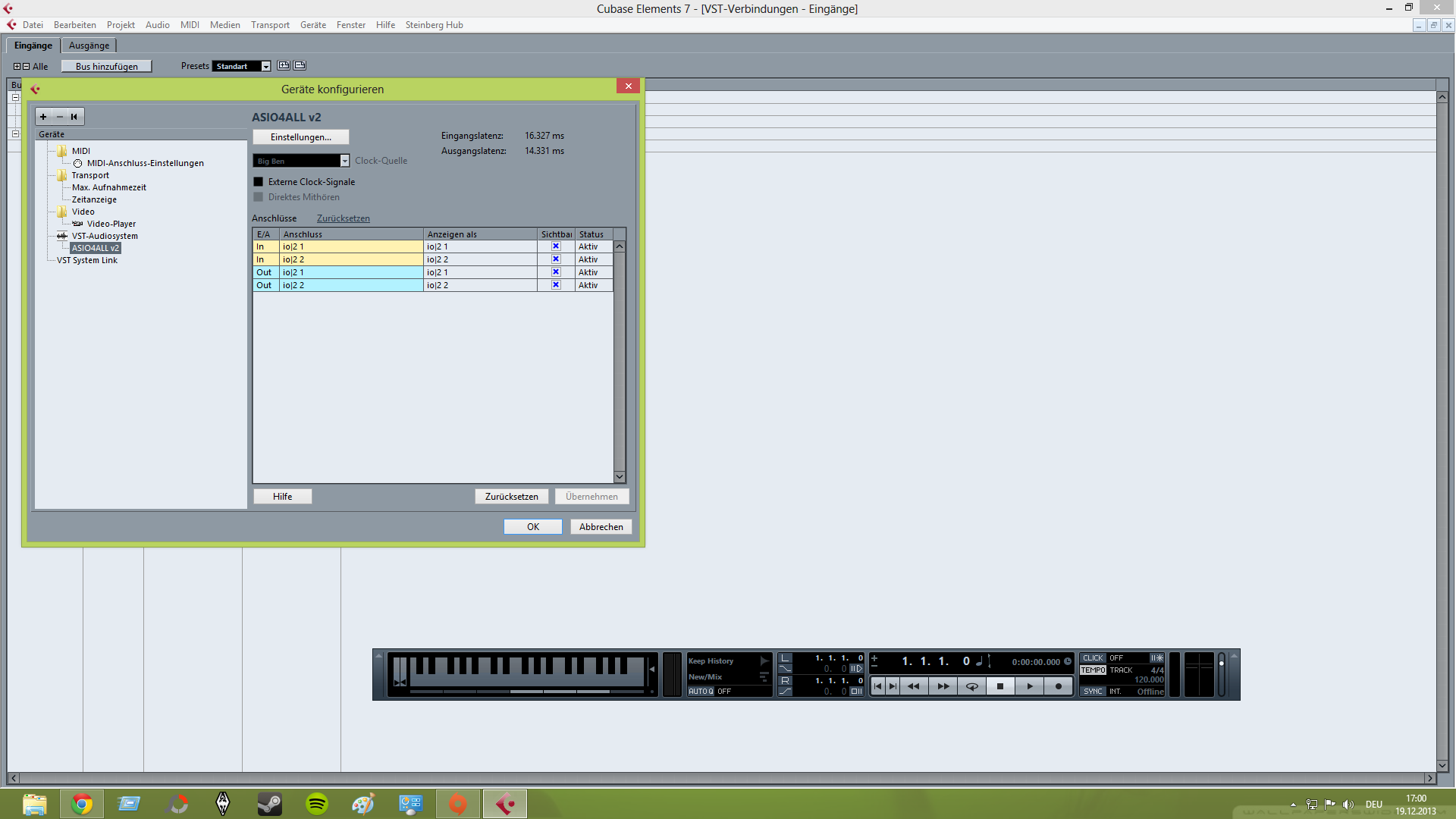
Task: Open the Datei menu
Action: (x=33, y=25)
